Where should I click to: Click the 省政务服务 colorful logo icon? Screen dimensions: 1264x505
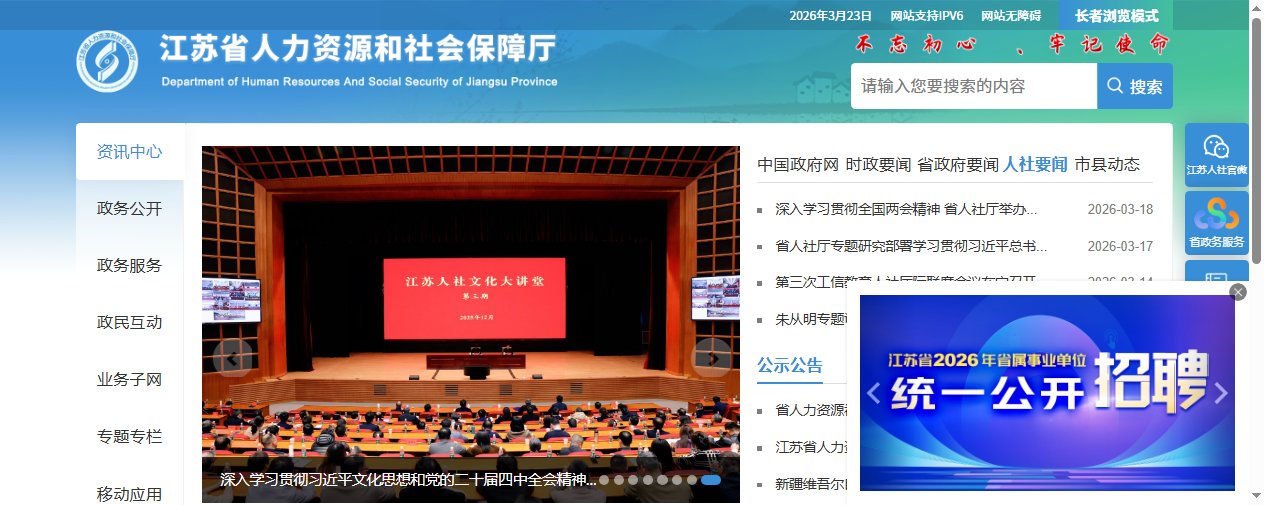click(x=1216, y=214)
